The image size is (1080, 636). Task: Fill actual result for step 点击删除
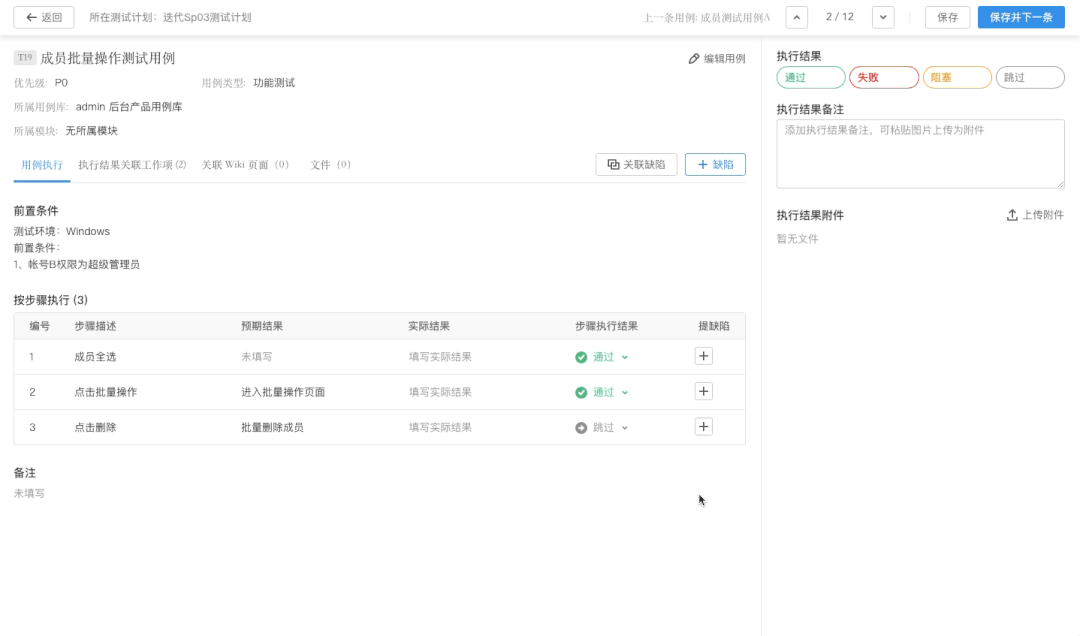click(x=440, y=427)
